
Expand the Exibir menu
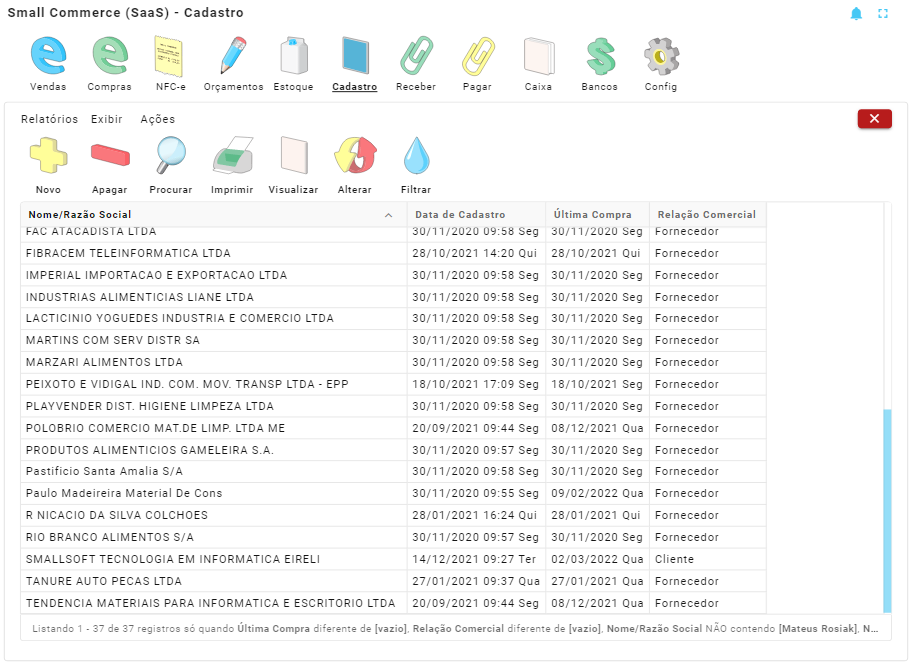coord(107,119)
